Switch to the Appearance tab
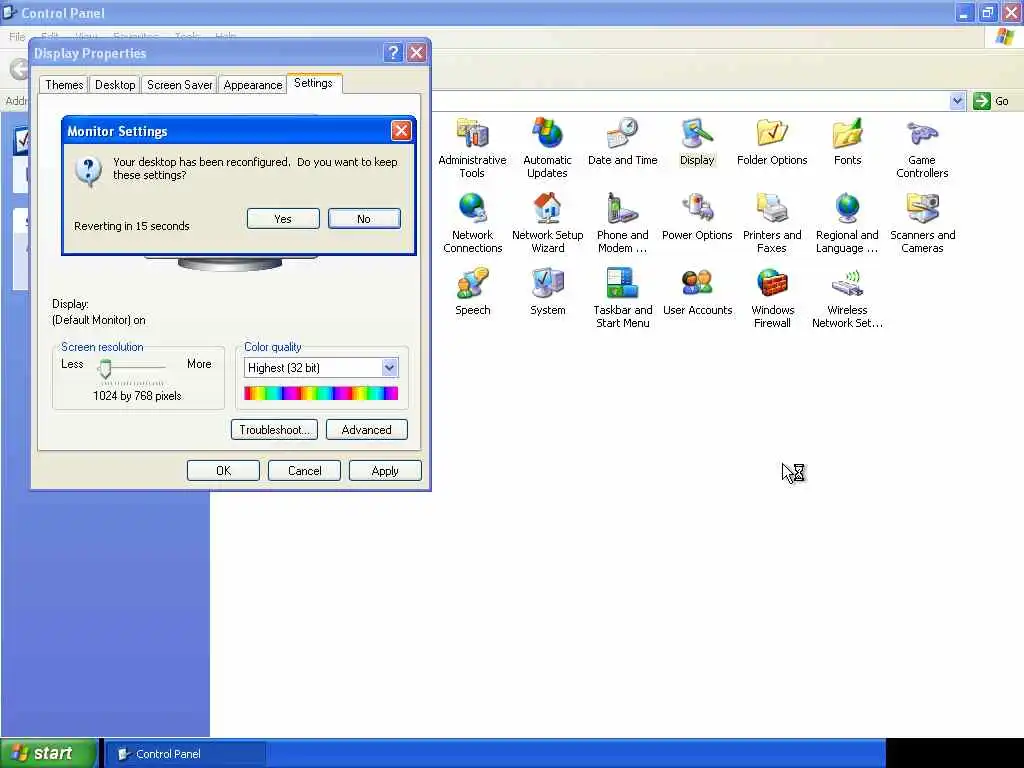 tap(253, 85)
